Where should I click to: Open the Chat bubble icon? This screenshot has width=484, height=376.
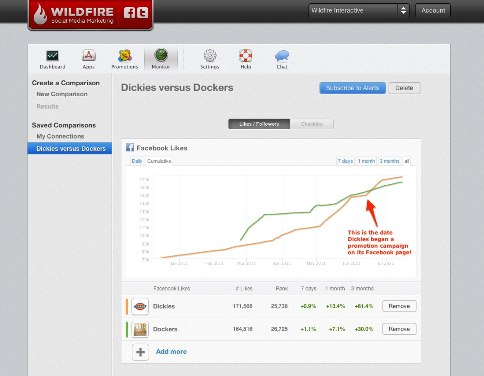click(282, 56)
